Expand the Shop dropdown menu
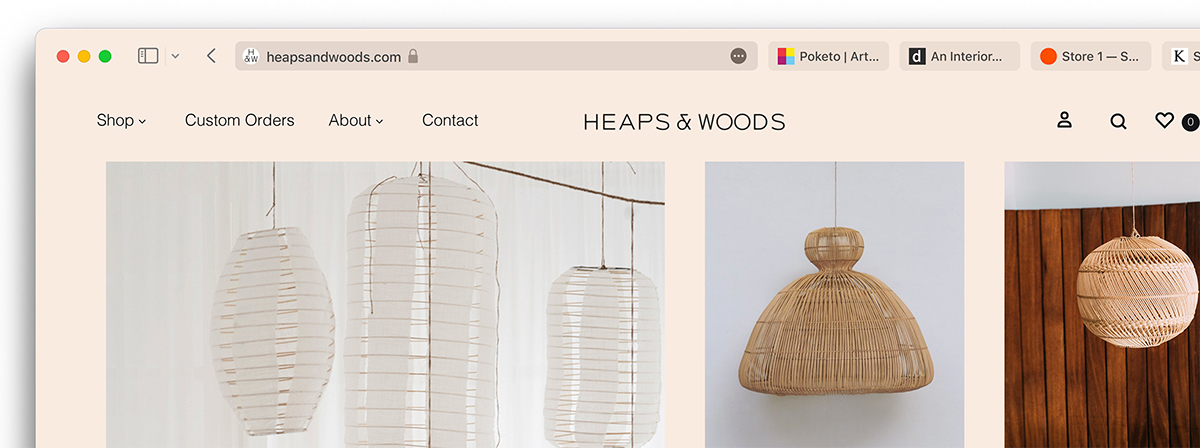This screenshot has height=448, width=1200. point(121,121)
